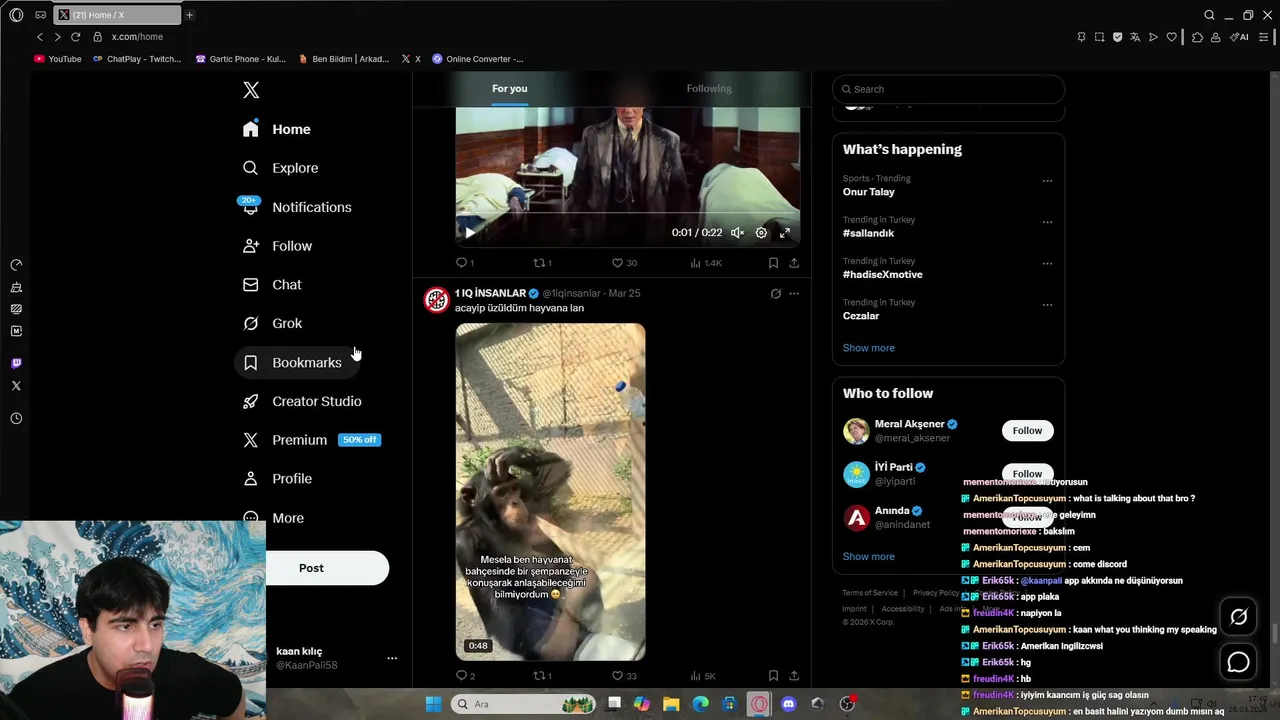Open Twitch icon in Opera sidebar
The height and width of the screenshot is (720, 1280).
point(16,363)
